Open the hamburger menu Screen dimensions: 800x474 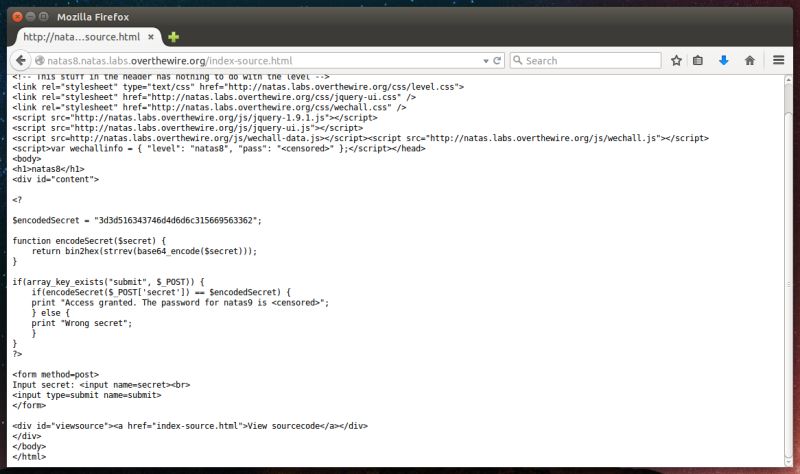778,60
